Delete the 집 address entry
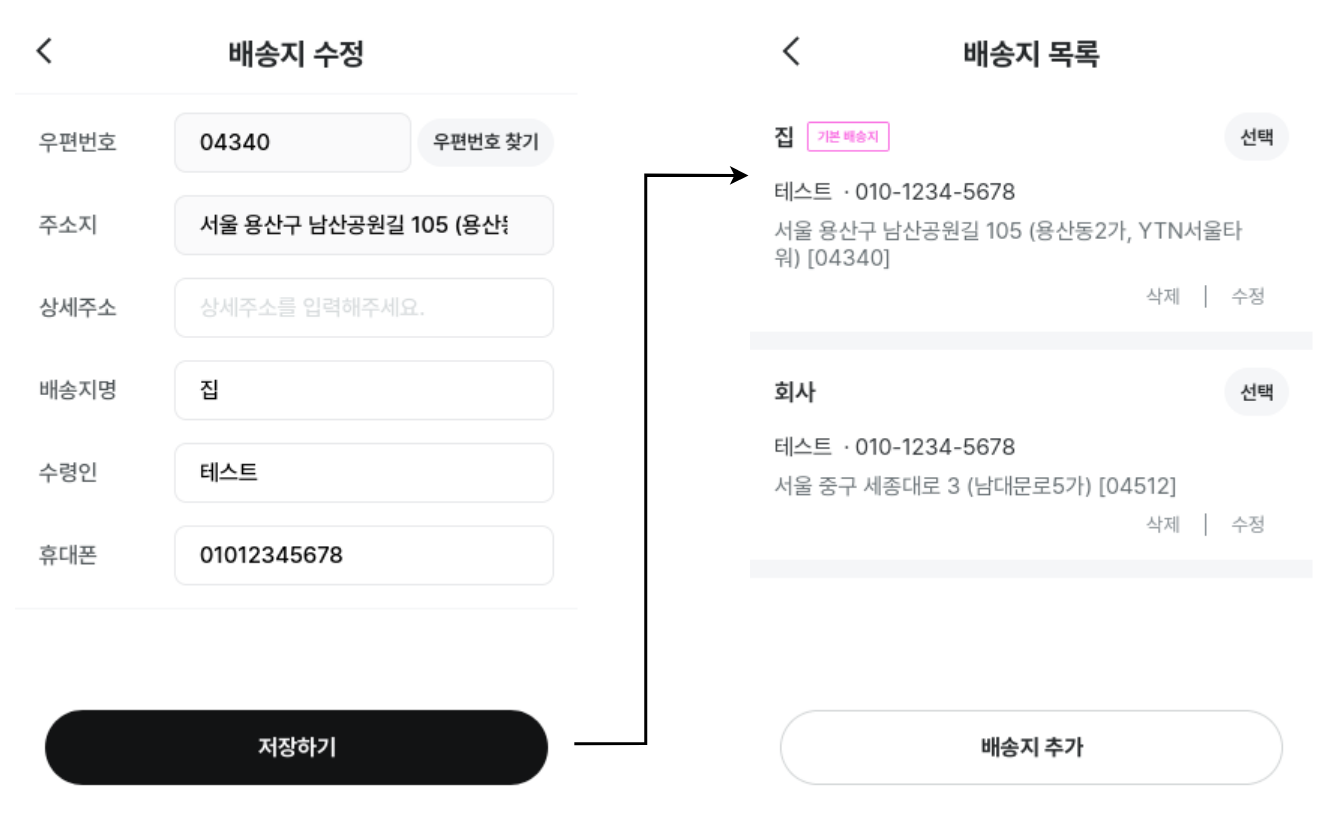Viewport: 1329px width, 827px height. [1163, 296]
